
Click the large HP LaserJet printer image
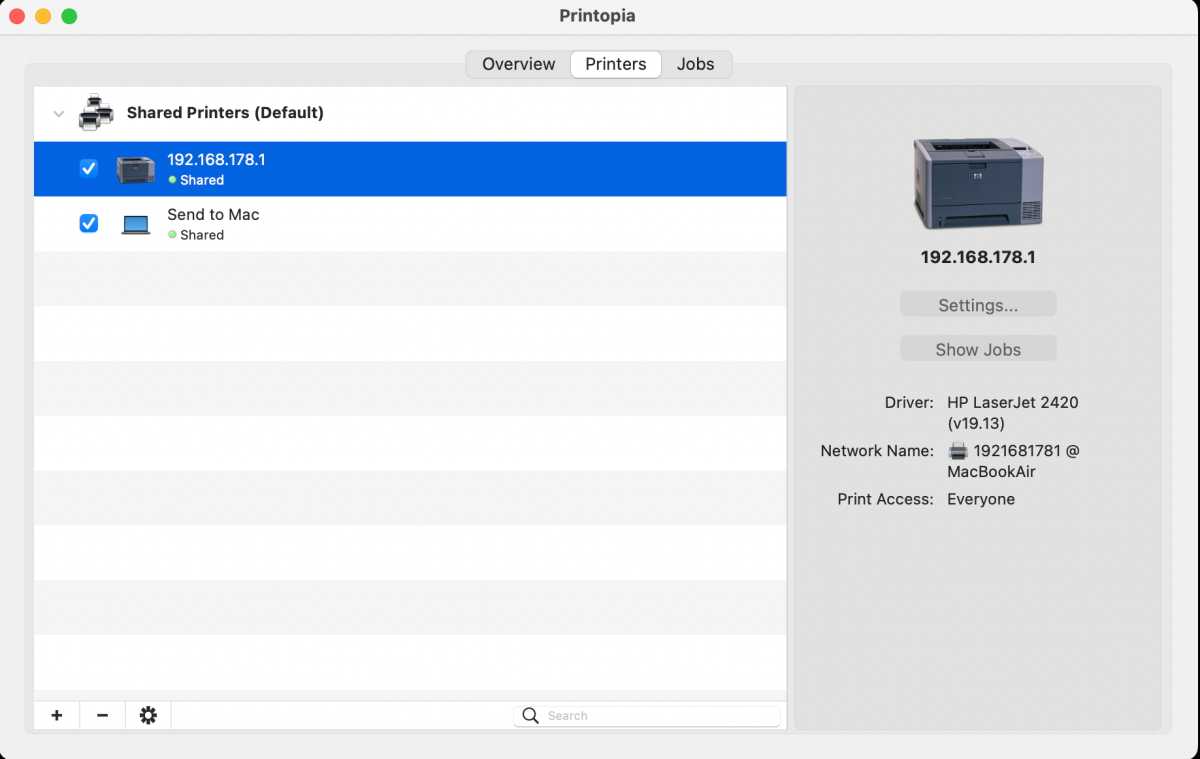(x=978, y=183)
